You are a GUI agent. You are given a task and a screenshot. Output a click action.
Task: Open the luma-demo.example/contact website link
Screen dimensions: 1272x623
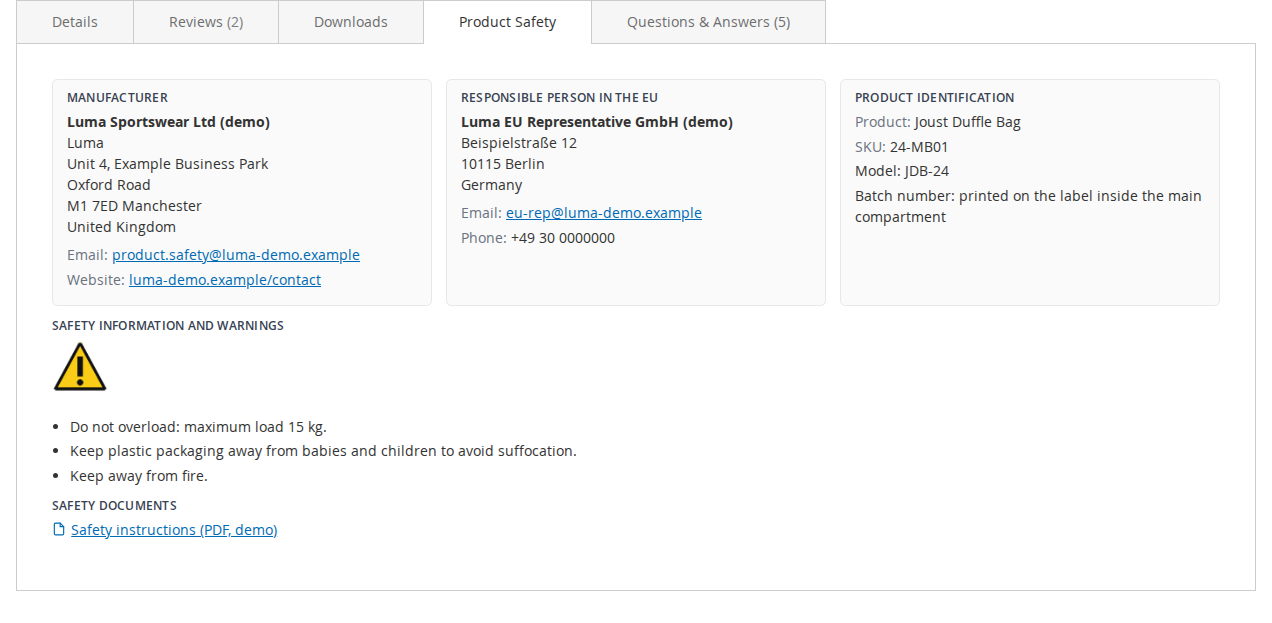[225, 280]
